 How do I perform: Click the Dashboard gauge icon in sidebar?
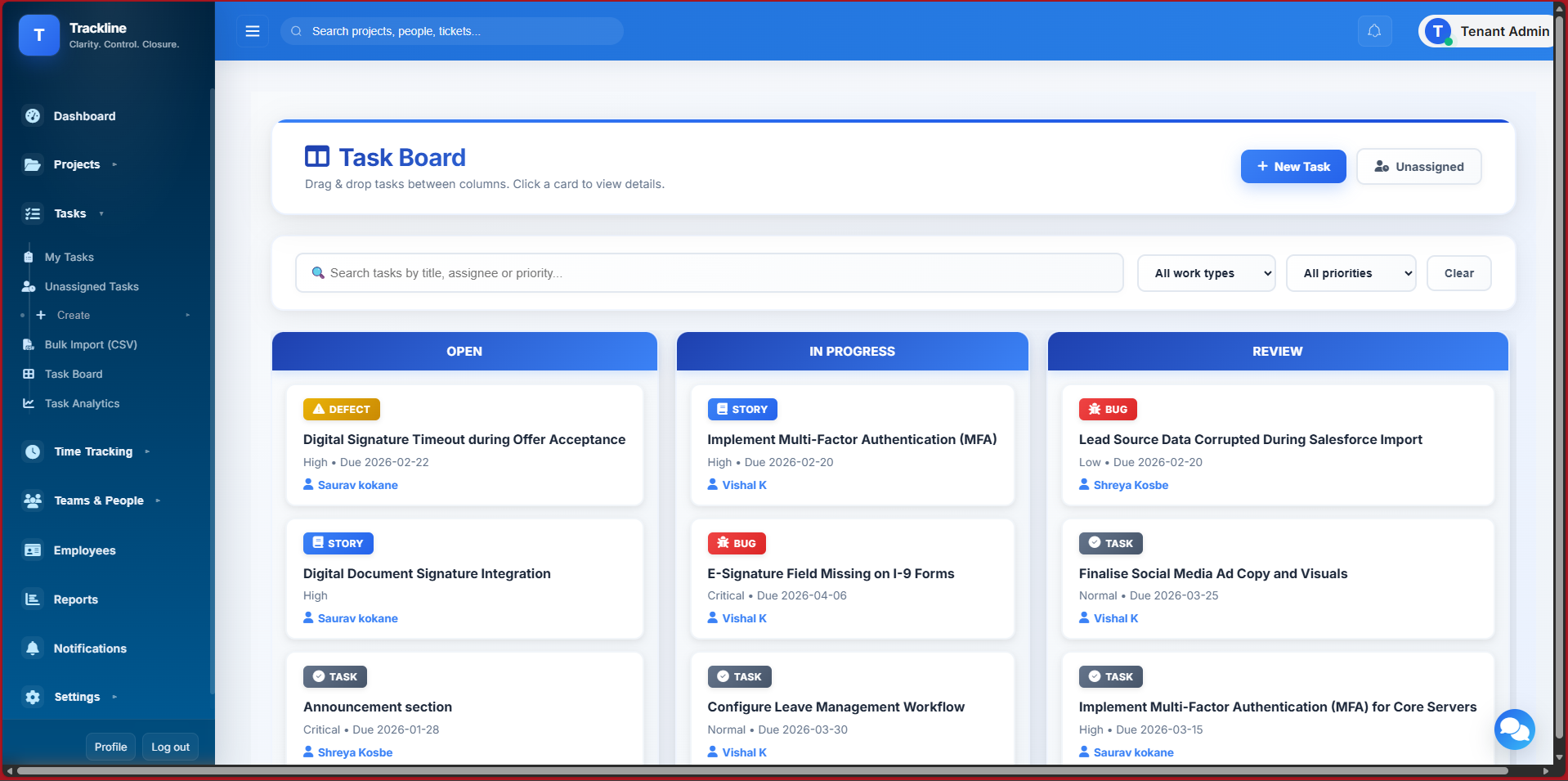click(33, 116)
